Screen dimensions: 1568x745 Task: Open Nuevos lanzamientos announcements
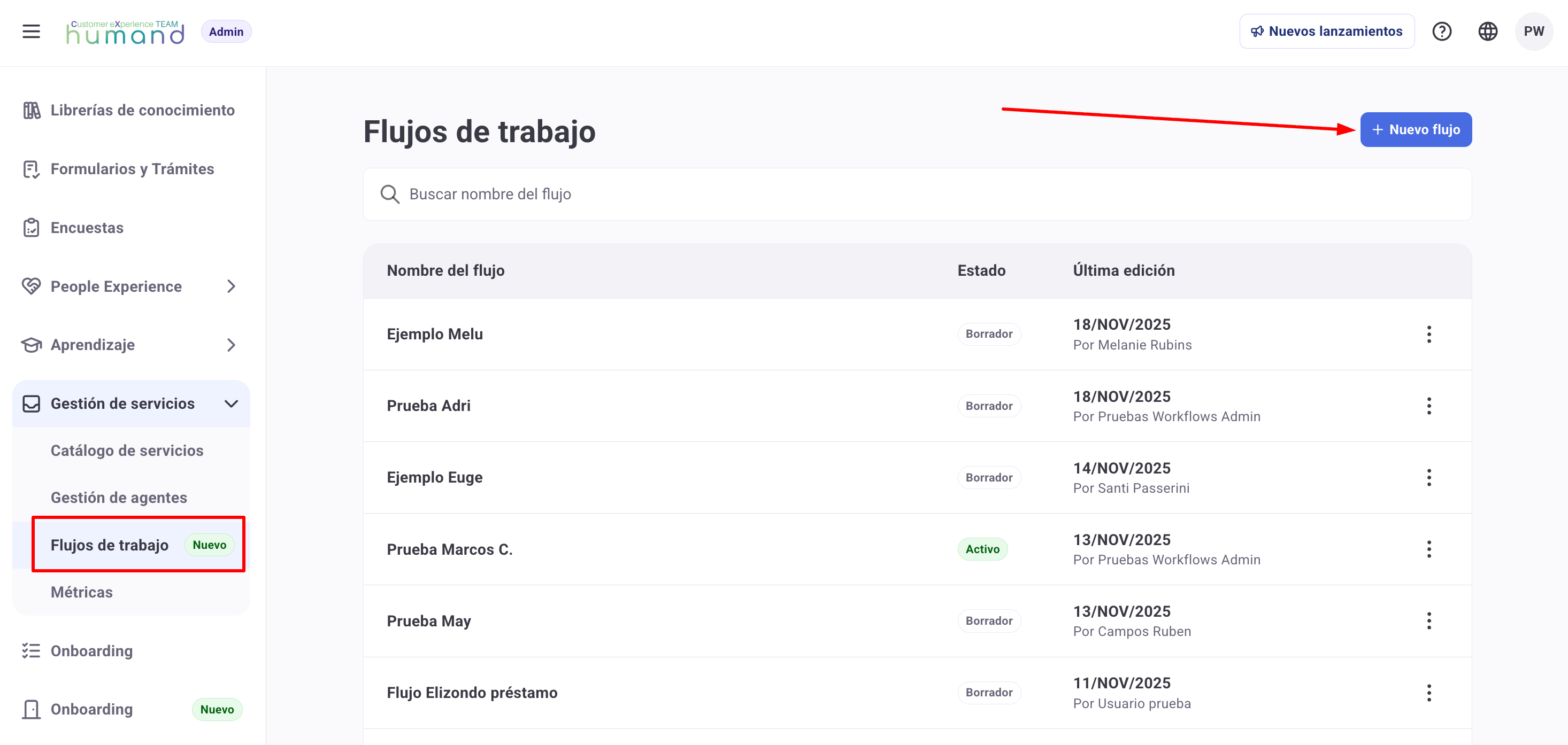pyautogui.click(x=1326, y=32)
